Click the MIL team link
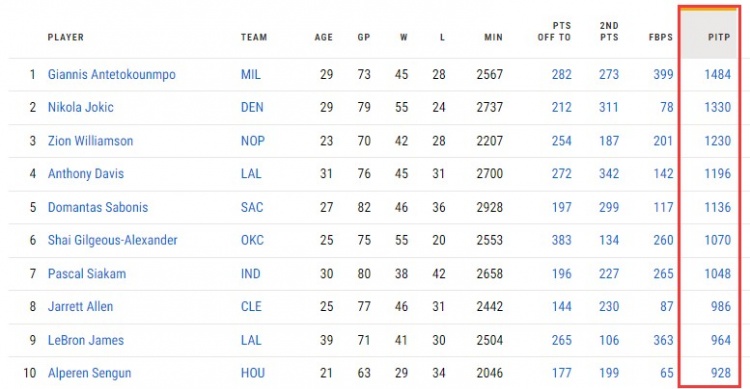This screenshot has height=389, width=750. click(251, 75)
